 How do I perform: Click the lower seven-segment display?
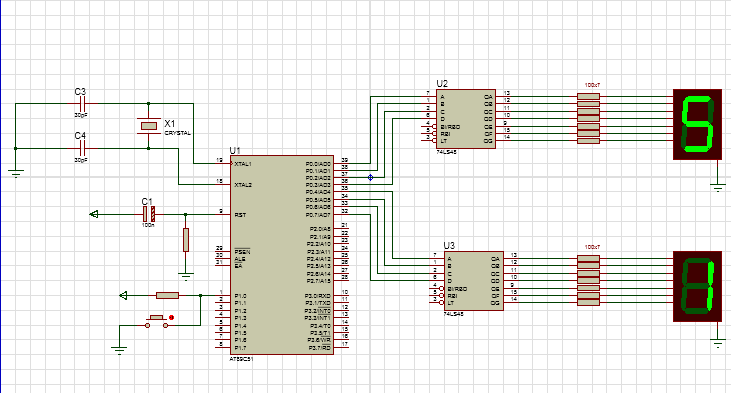click(x=697, y=286)
